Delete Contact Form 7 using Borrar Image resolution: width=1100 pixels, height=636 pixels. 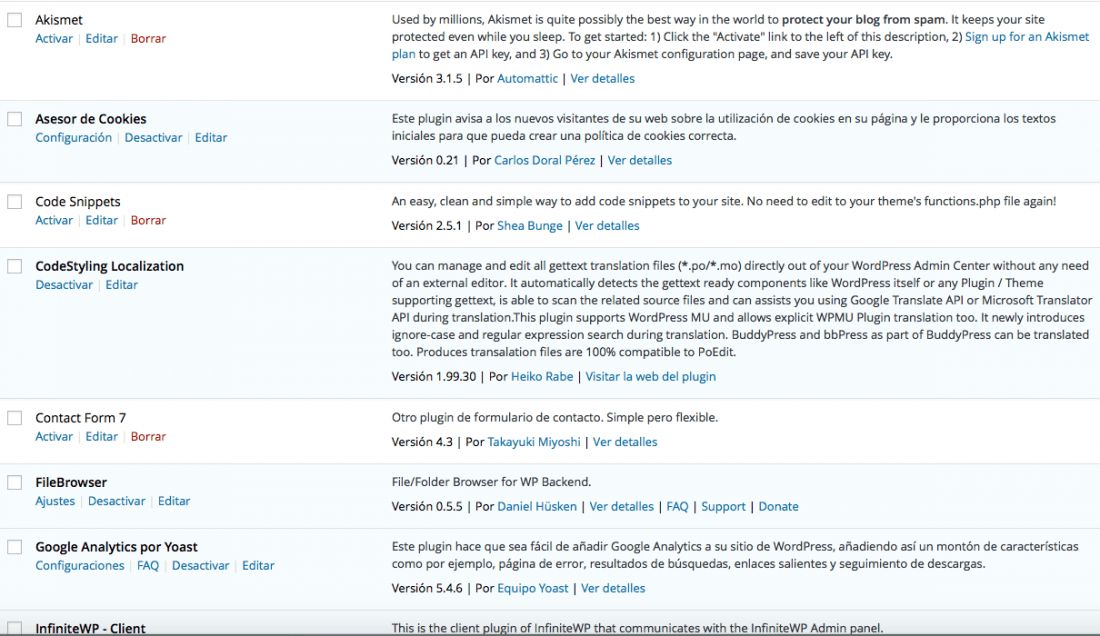(148, 436)
